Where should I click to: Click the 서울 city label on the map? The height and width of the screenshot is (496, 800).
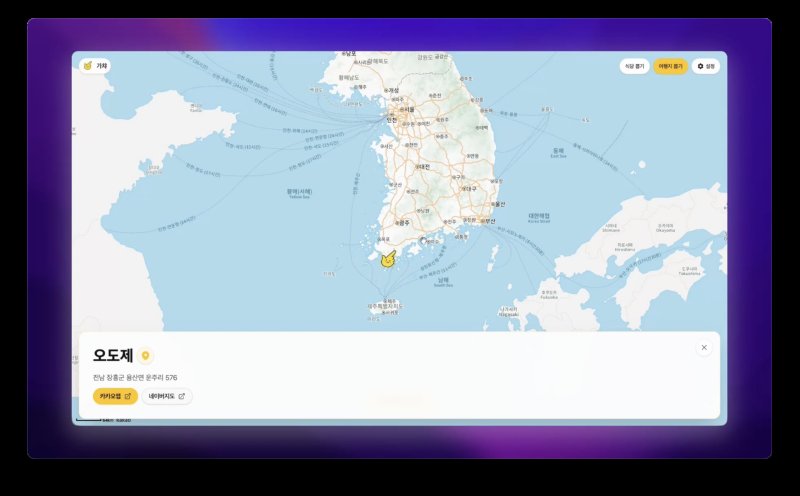click(x=407, y=108)
